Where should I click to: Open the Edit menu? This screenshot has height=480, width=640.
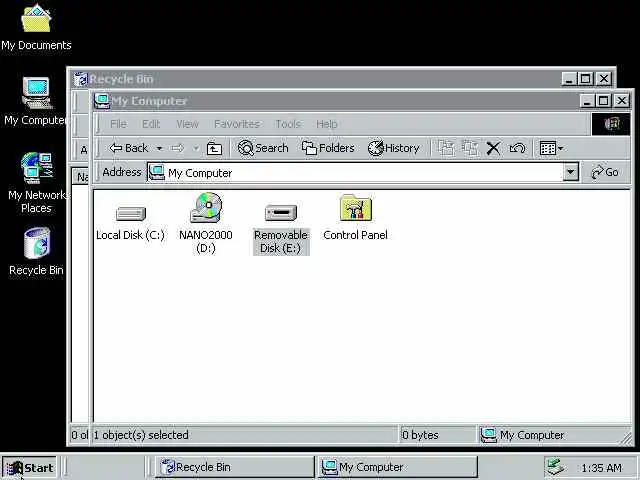(151, 124)
